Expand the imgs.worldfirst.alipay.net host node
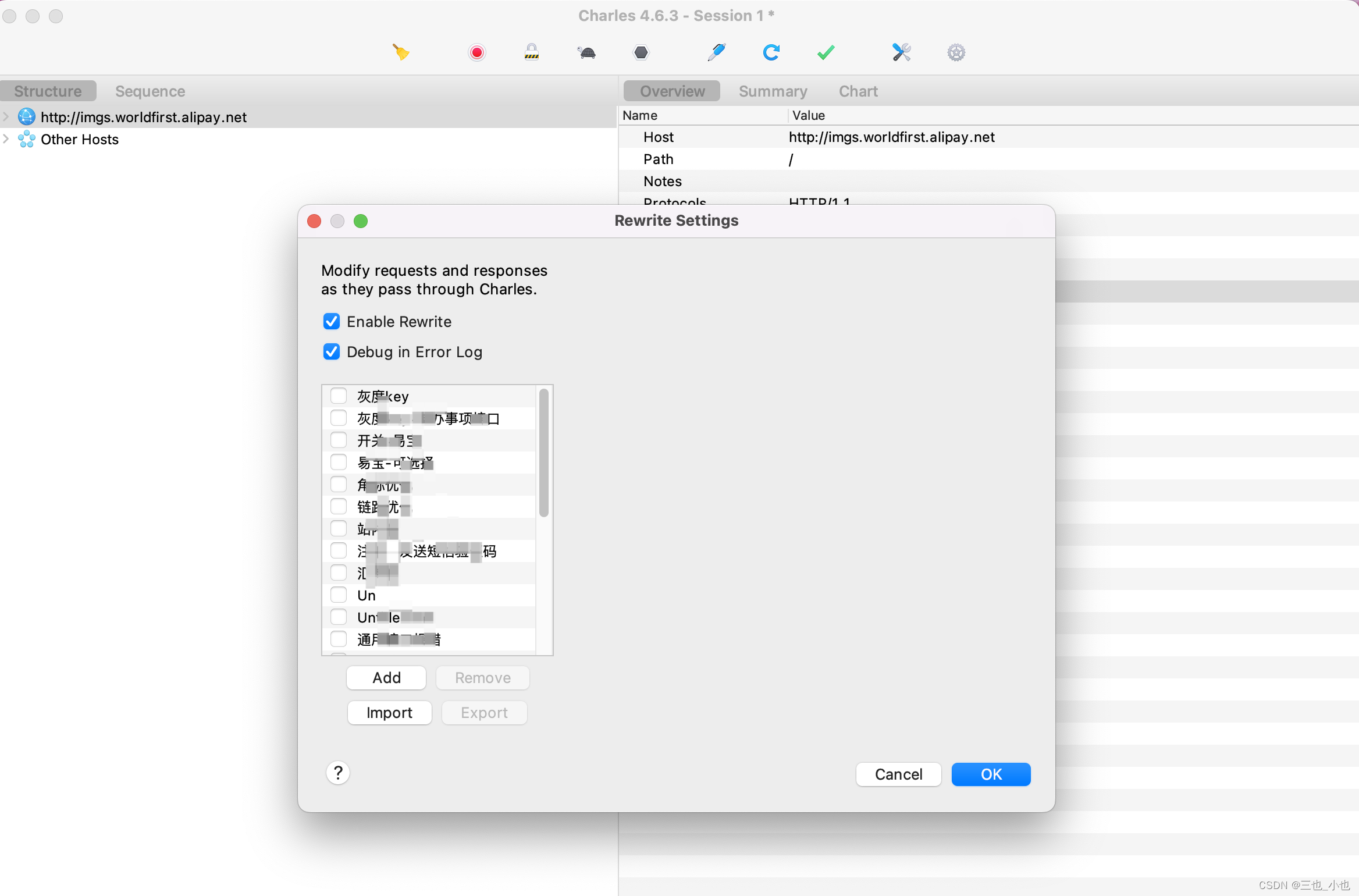1359x896 pixels. tap(6, 116)
